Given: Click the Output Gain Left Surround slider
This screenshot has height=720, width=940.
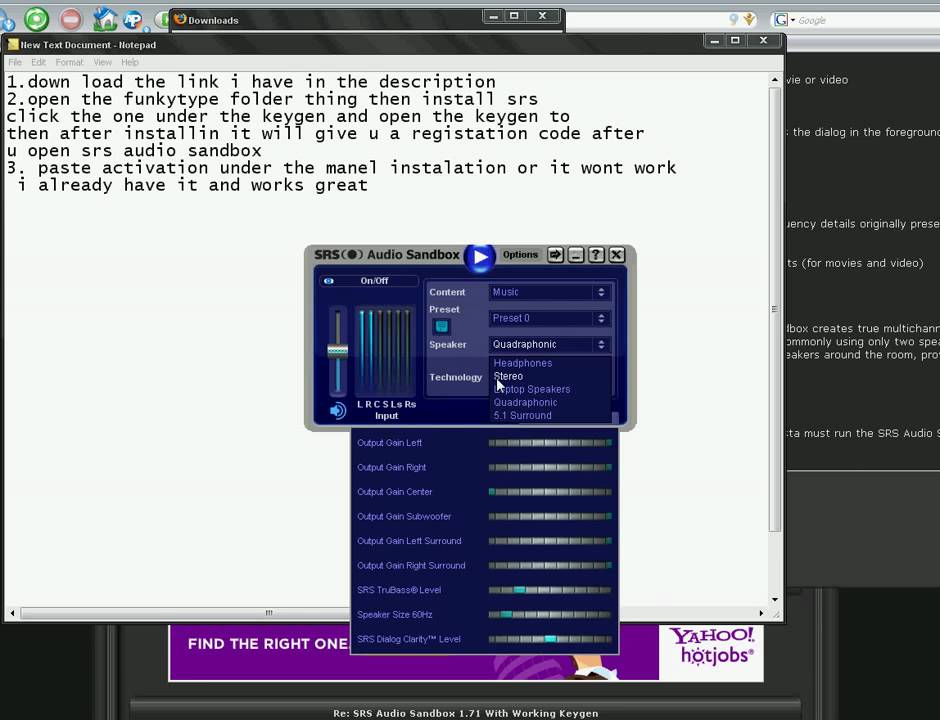Looking at the screenshot, I should 550,541.
